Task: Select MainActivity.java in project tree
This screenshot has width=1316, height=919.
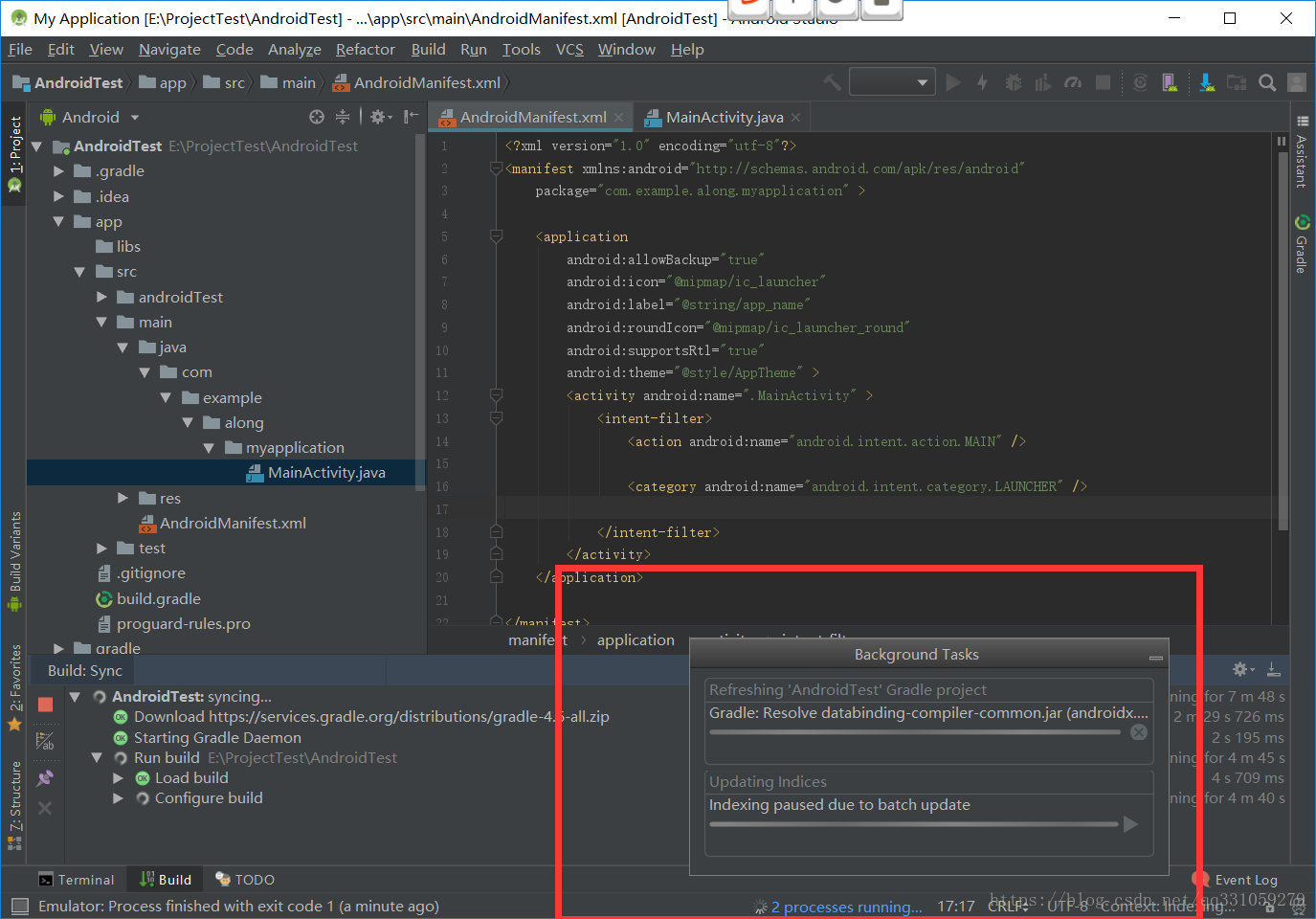Action: (317, 472)
